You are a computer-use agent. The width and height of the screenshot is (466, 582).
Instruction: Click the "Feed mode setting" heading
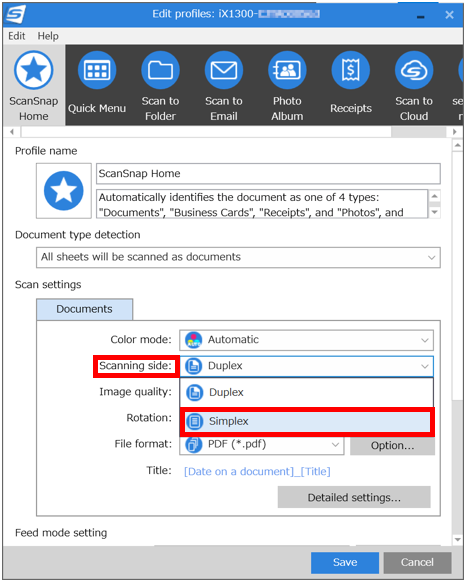coord(61,533)
